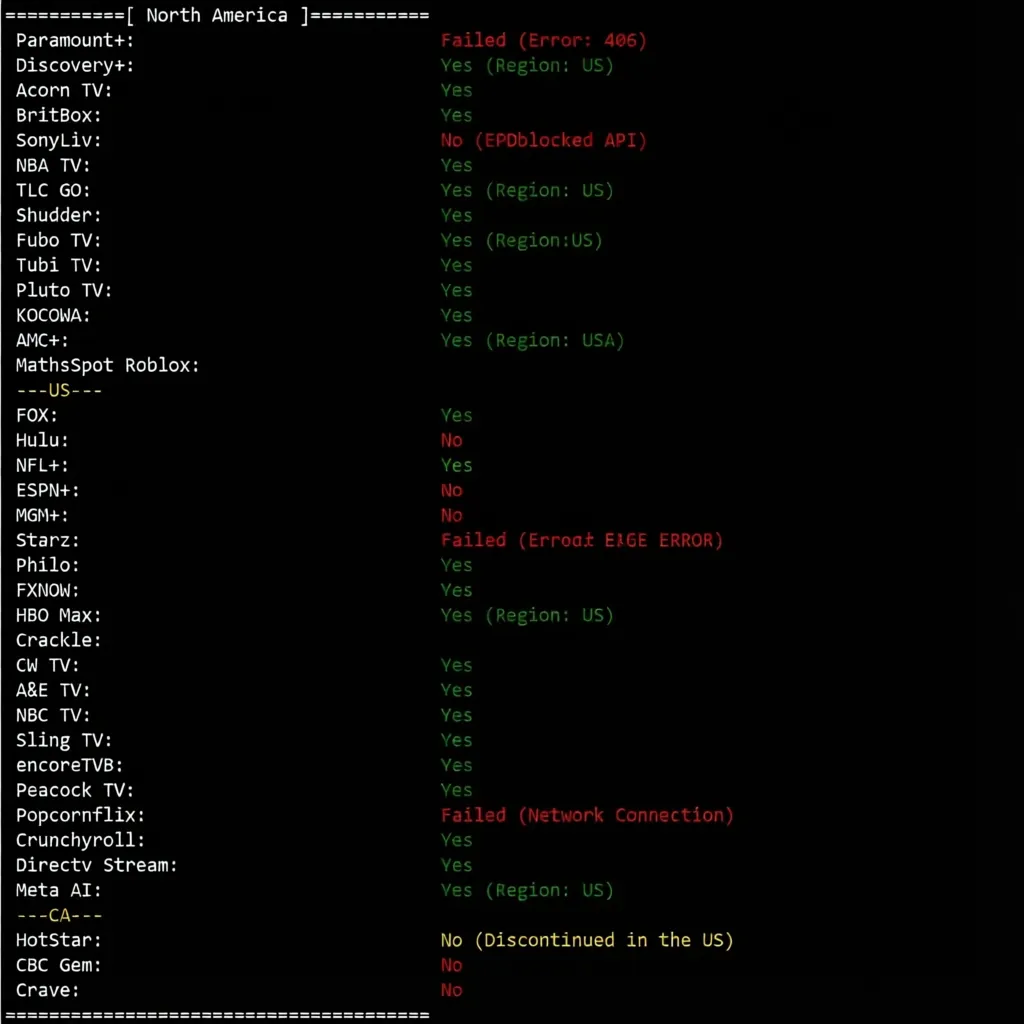The height and width of the screenshot is (1024, 1024).
Task: Click the 'Meta AI:' label
Action: [58, 890]
